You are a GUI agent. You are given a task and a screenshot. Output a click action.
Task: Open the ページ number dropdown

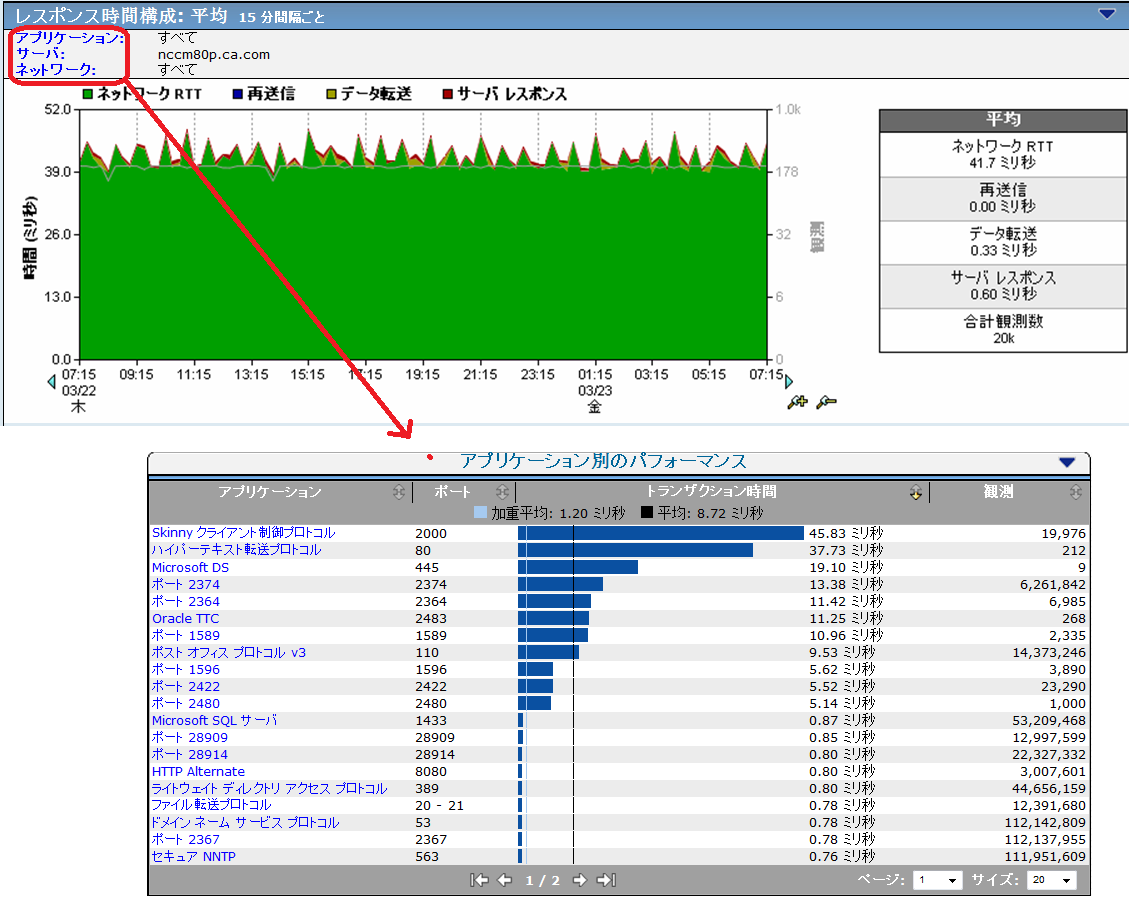(939, 880)
